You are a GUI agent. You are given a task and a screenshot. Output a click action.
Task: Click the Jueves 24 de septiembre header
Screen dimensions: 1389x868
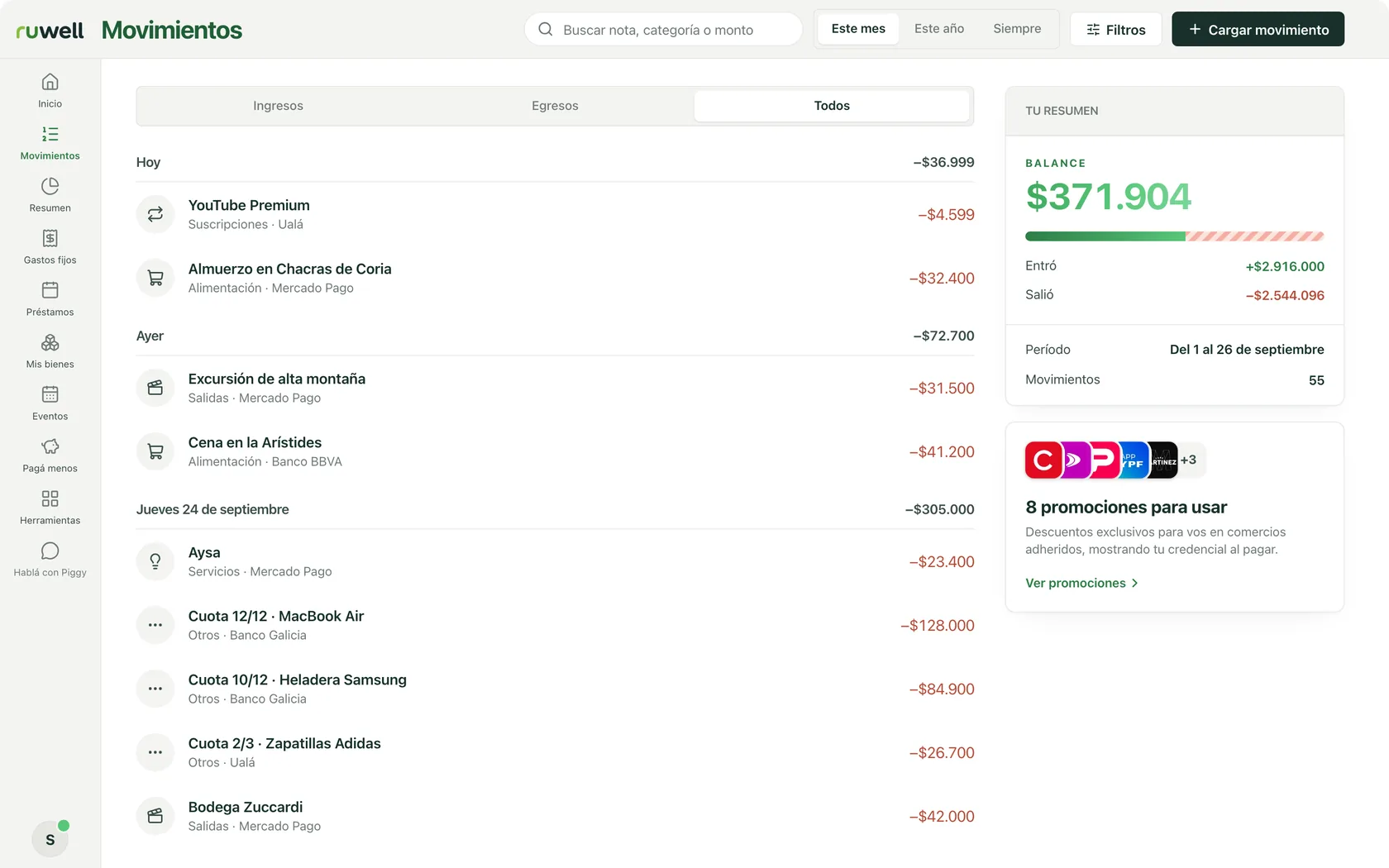point(212,509)
